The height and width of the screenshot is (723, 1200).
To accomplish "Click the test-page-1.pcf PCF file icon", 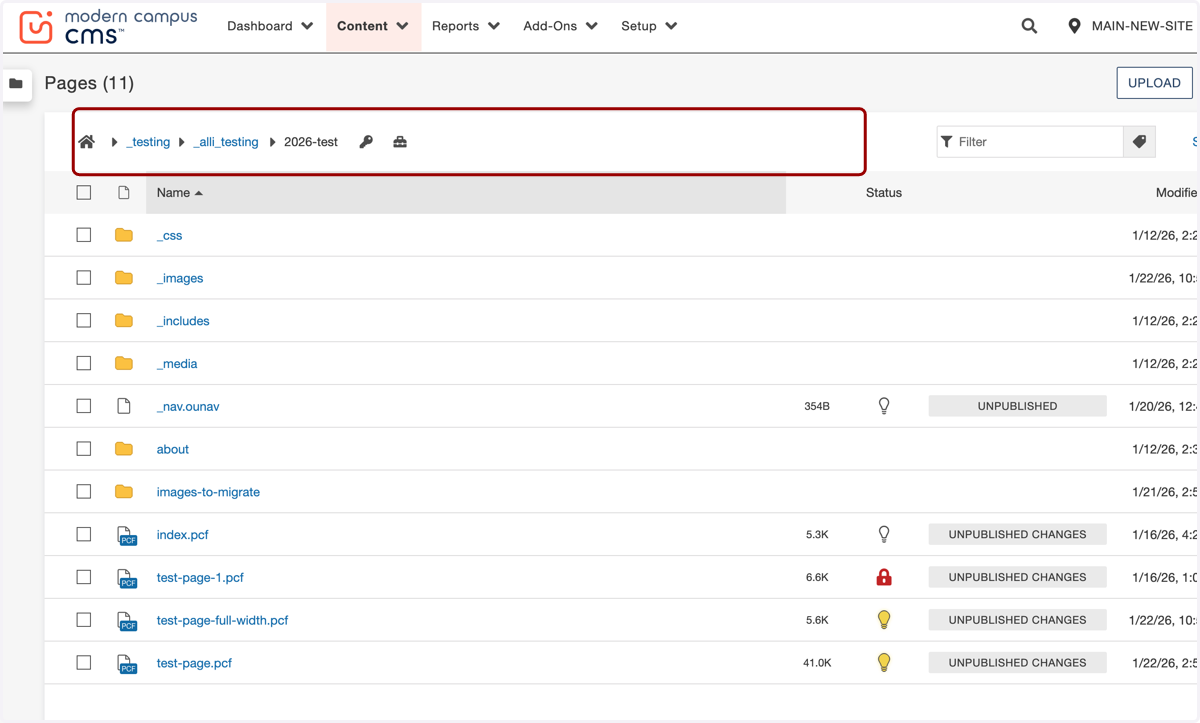I will 127,578.
